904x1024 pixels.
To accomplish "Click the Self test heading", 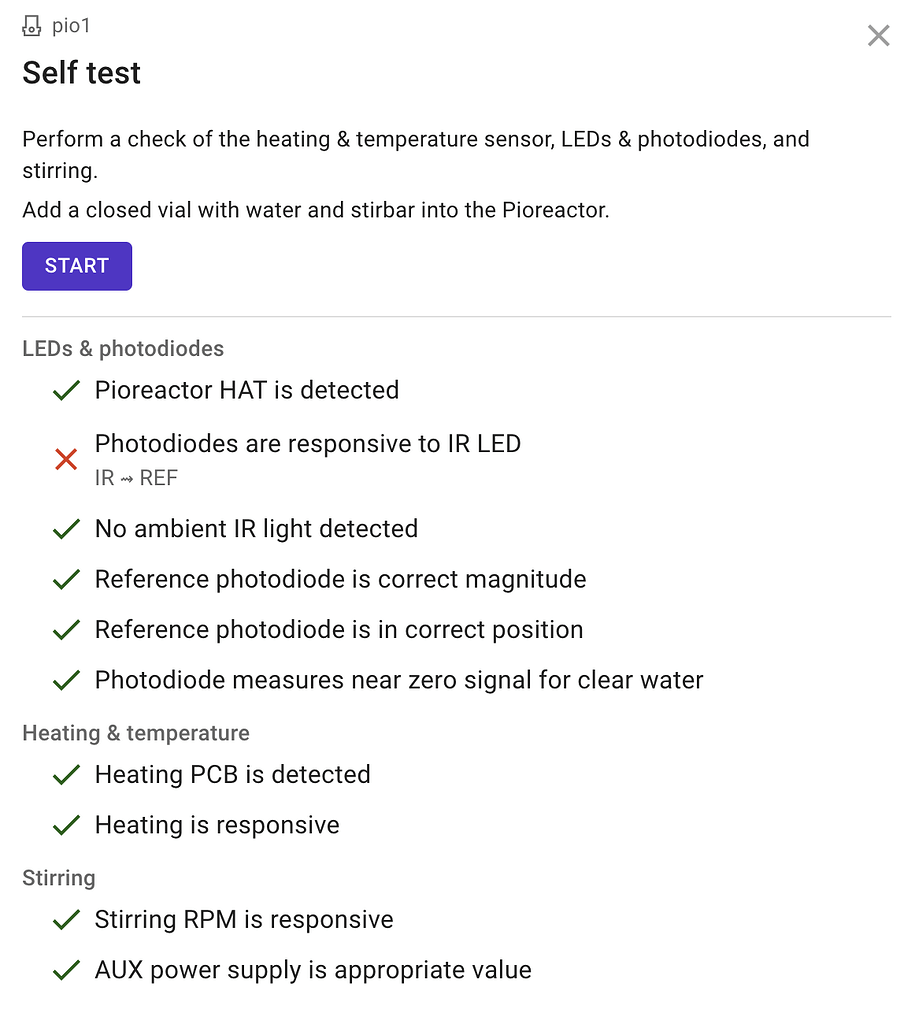I will tap(81, 72).
